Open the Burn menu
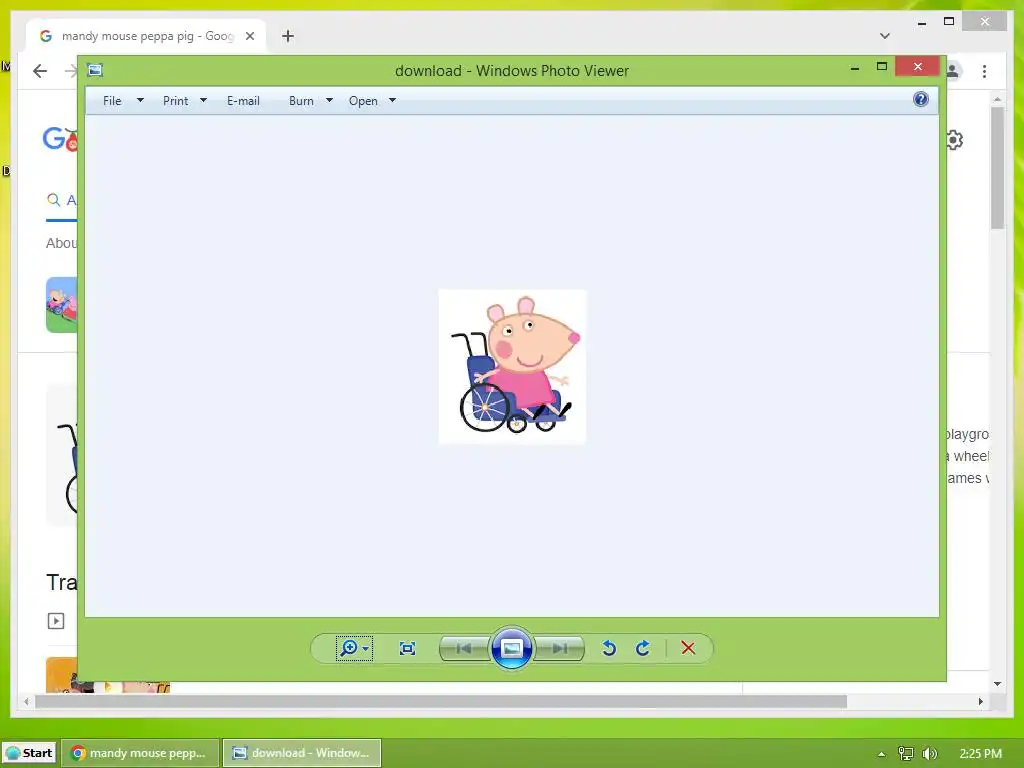 point(301,101)
